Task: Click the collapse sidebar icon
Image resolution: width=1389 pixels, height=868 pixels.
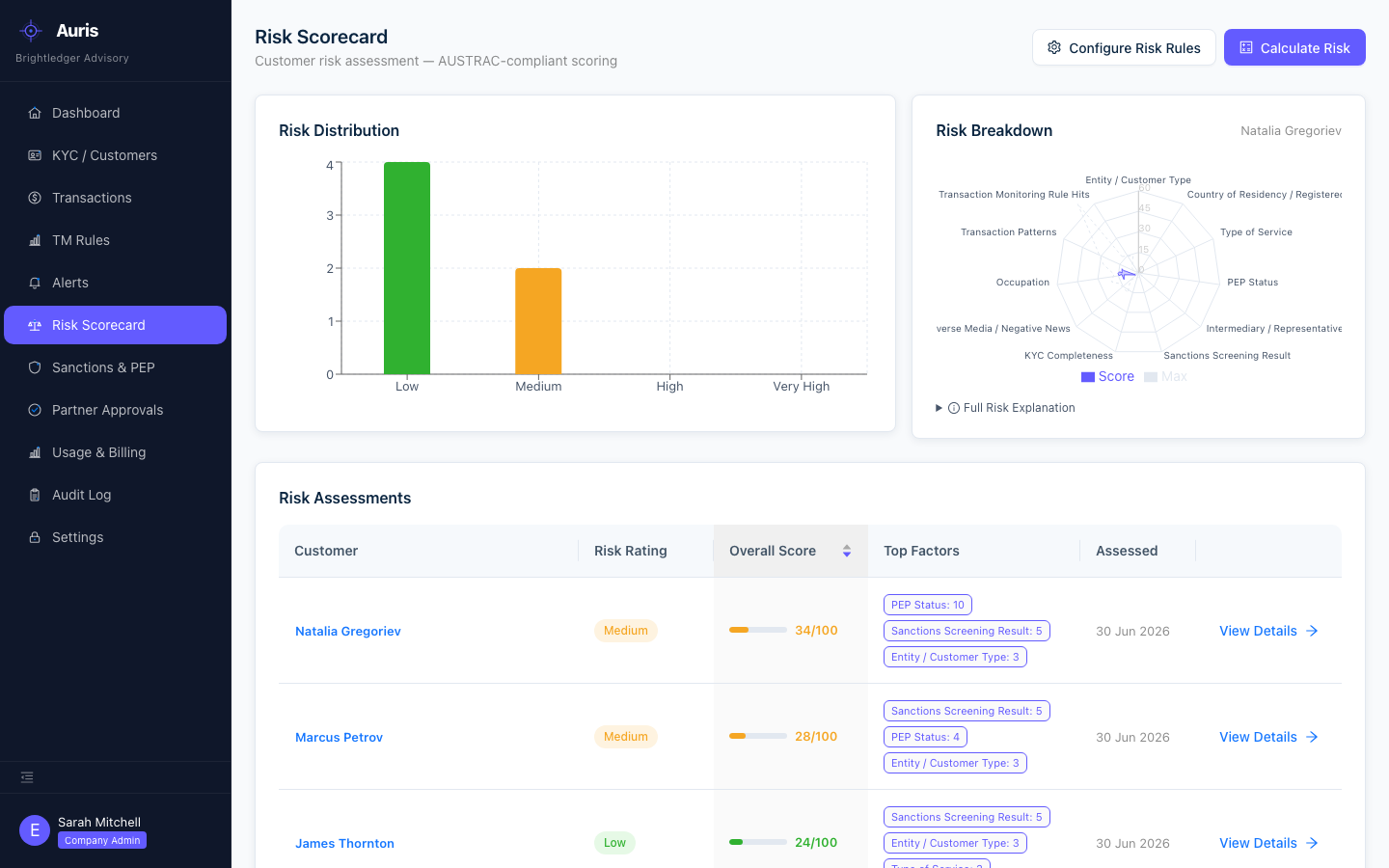Action: coord(27,777)
